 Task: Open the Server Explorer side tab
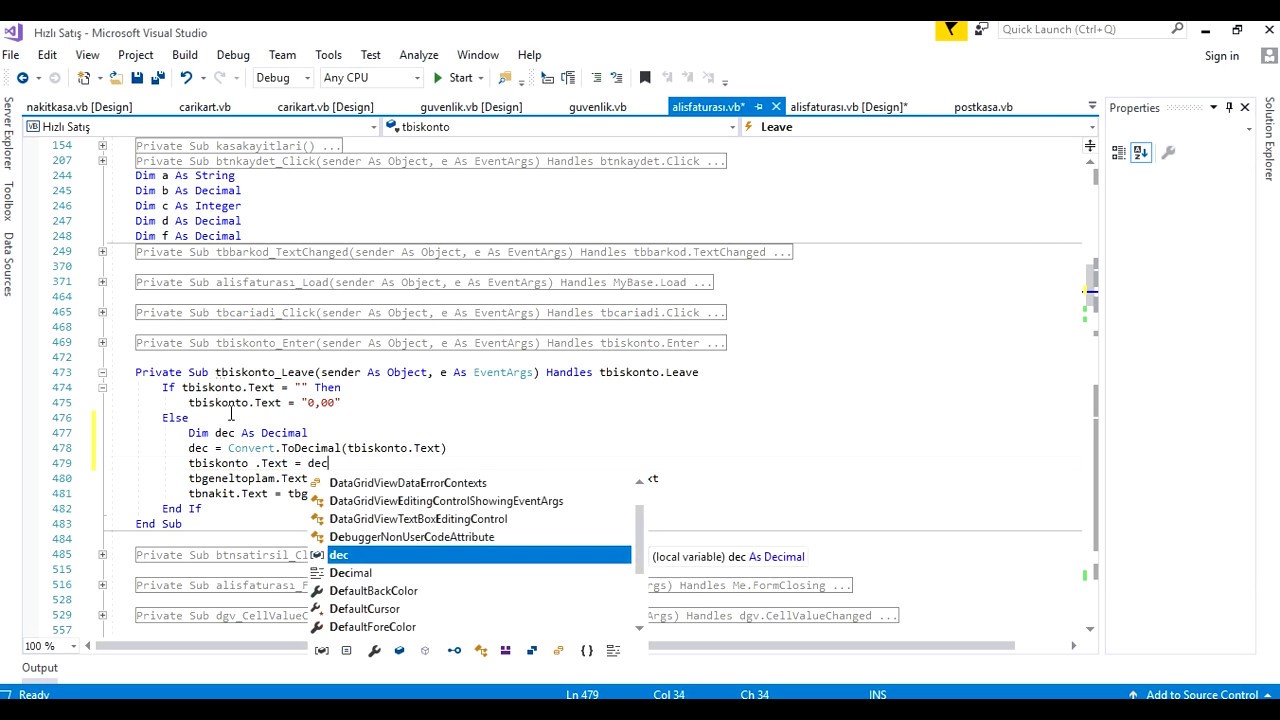point(8,134)
